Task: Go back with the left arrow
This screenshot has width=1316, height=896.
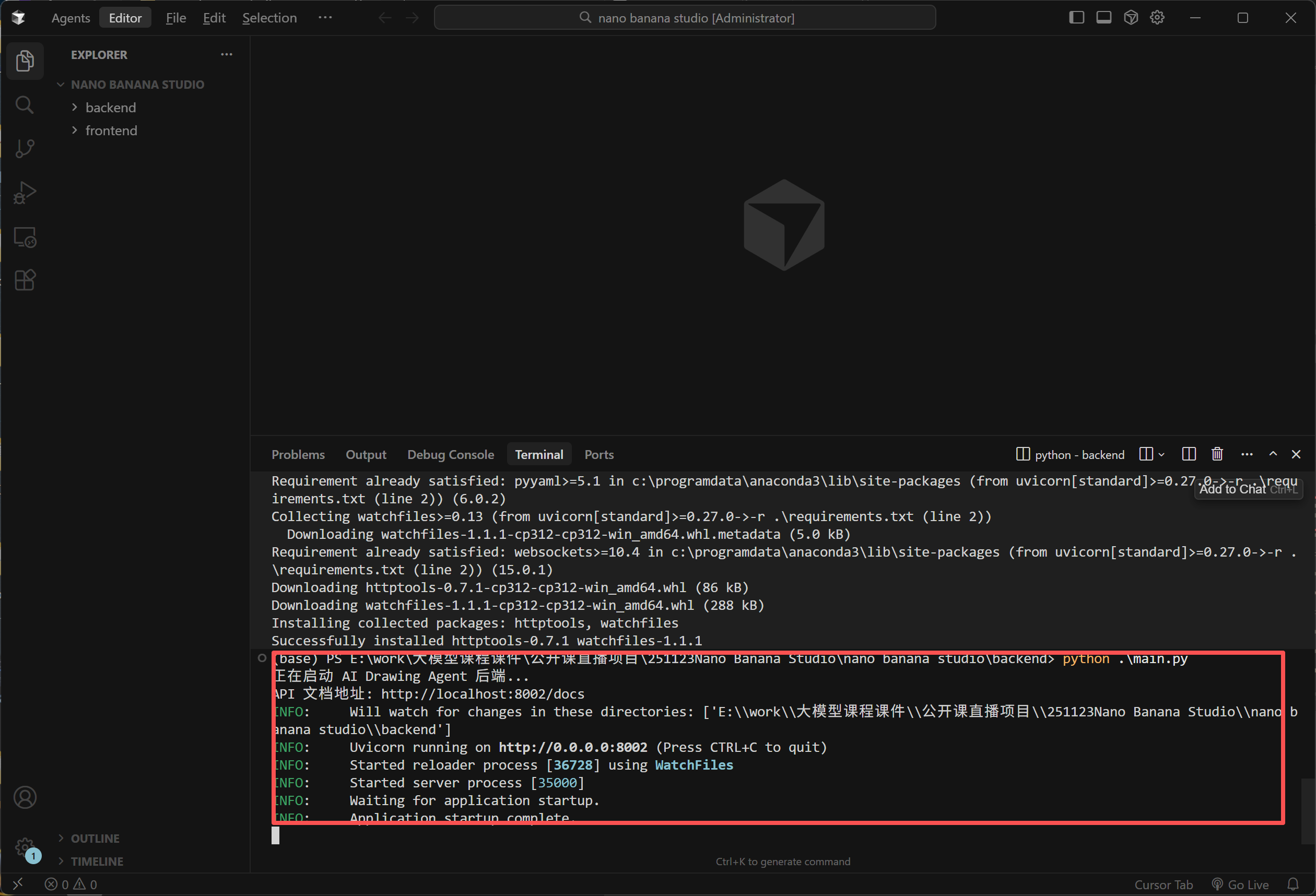Action: [385, 18]
